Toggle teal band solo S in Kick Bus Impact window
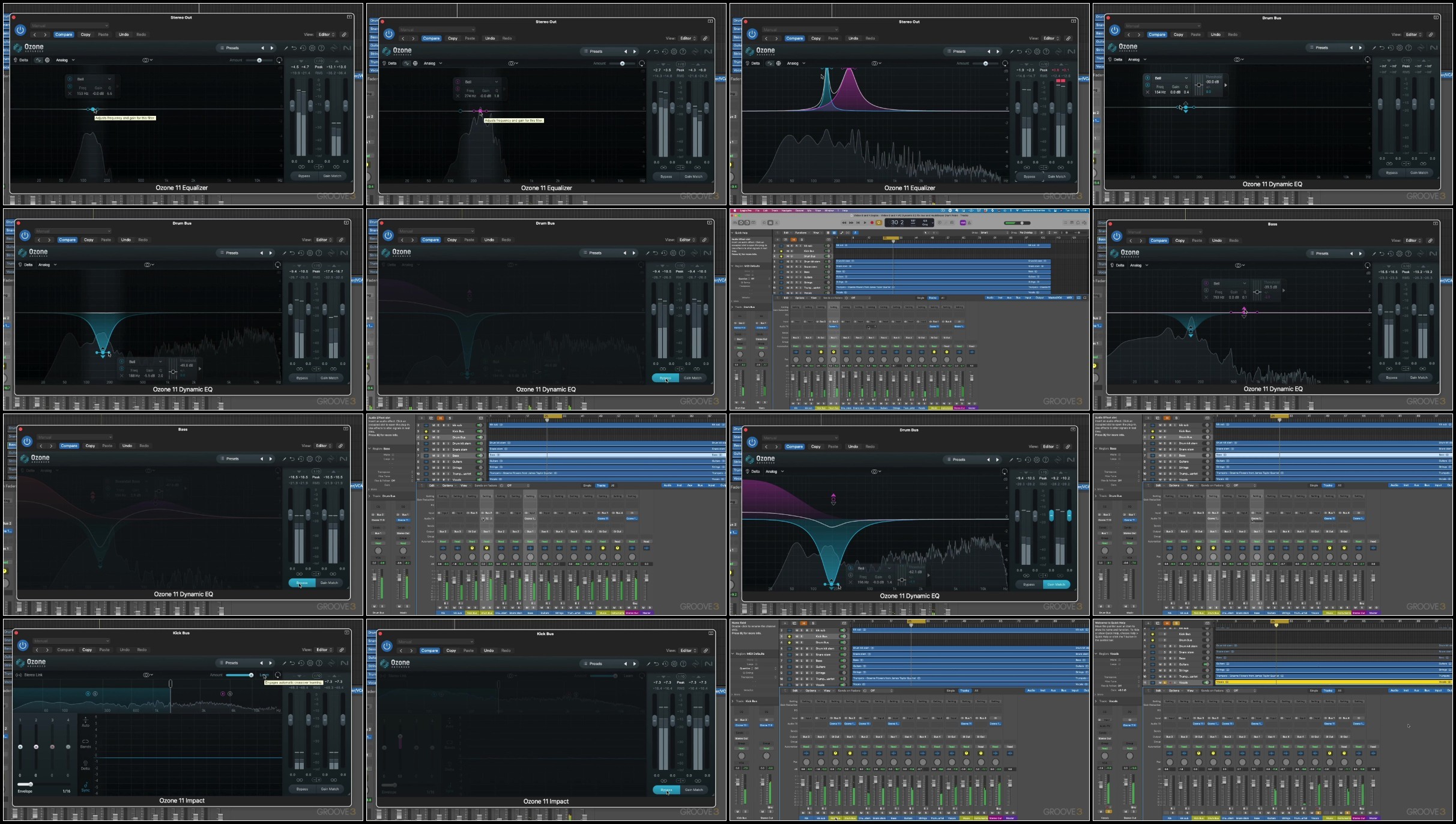1456x824 pixels. coord(95,694)
